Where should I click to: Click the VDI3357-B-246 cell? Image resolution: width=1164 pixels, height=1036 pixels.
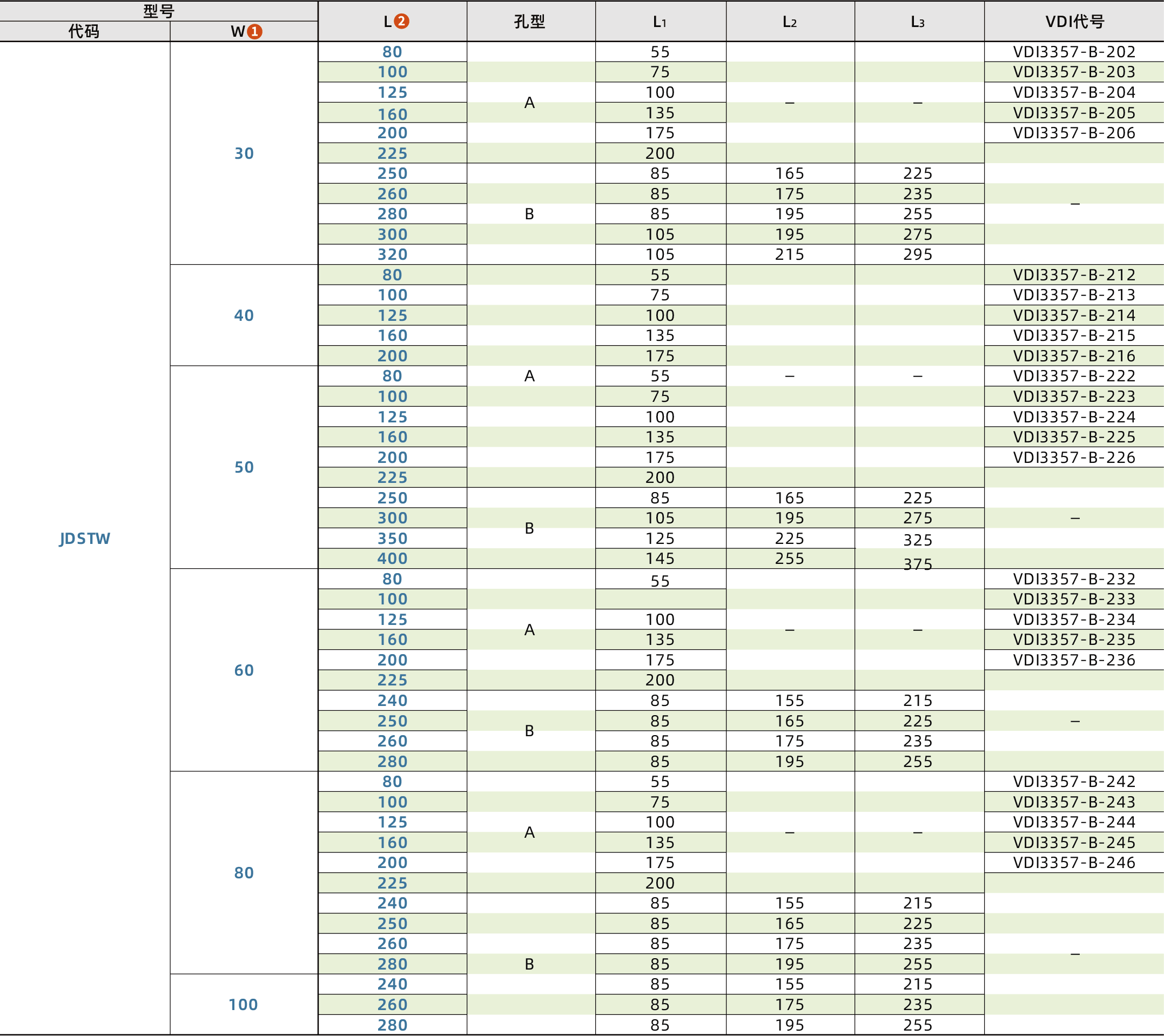pos(1073,862)
